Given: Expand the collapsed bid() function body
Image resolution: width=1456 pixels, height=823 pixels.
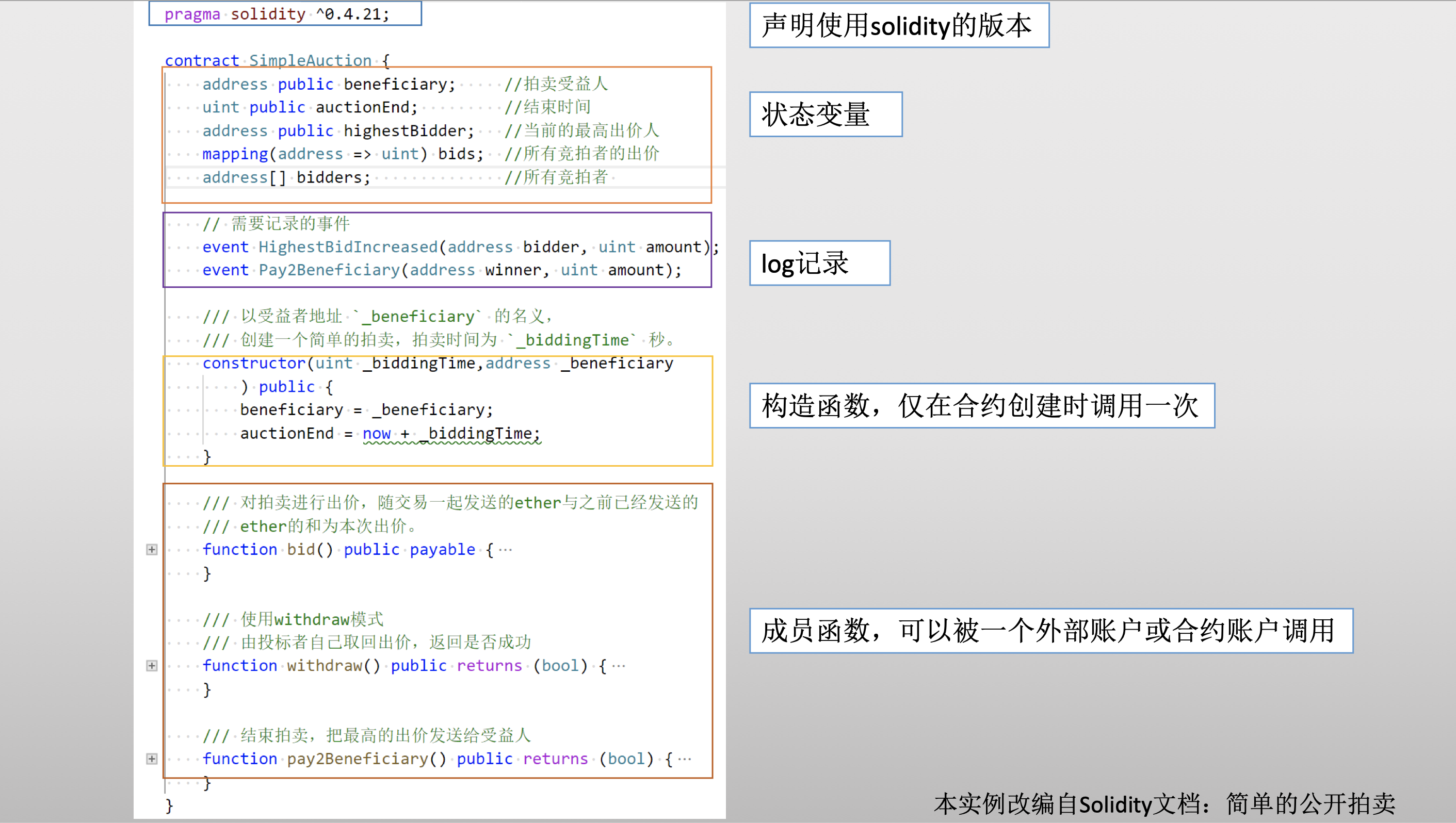Looking at the screenshot, I should pyautogui.click(x=152, y=549).
